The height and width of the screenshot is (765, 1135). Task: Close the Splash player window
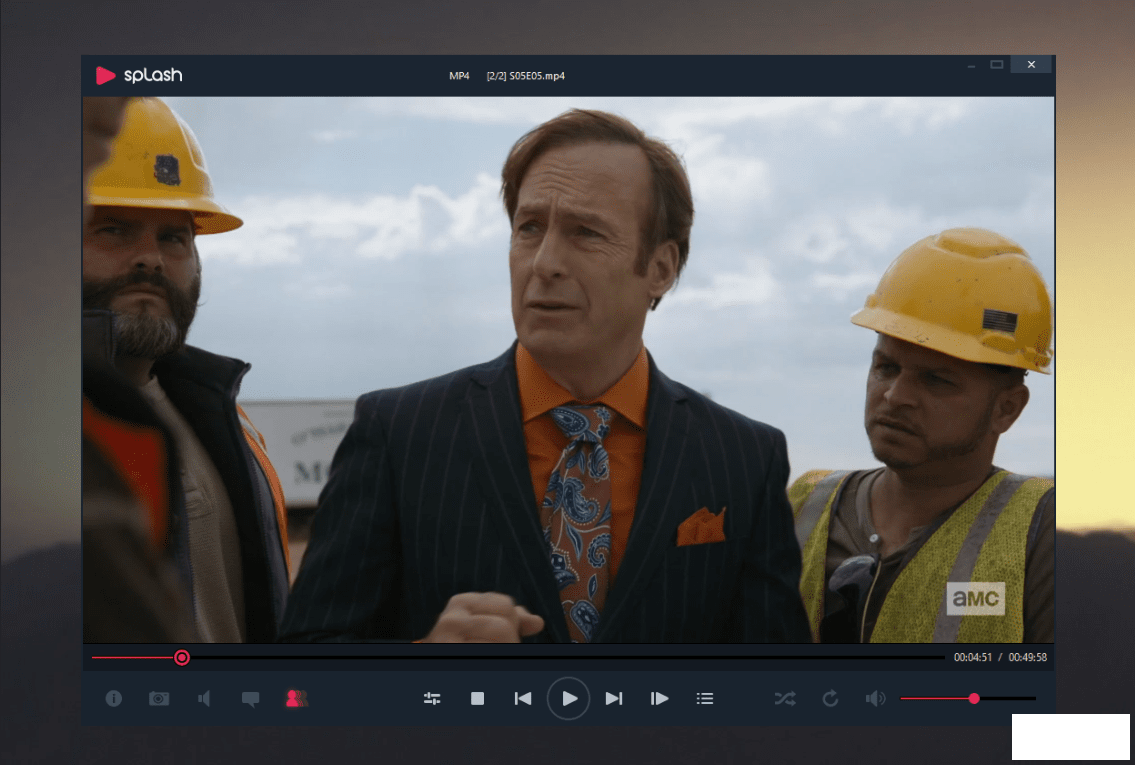1031,64
